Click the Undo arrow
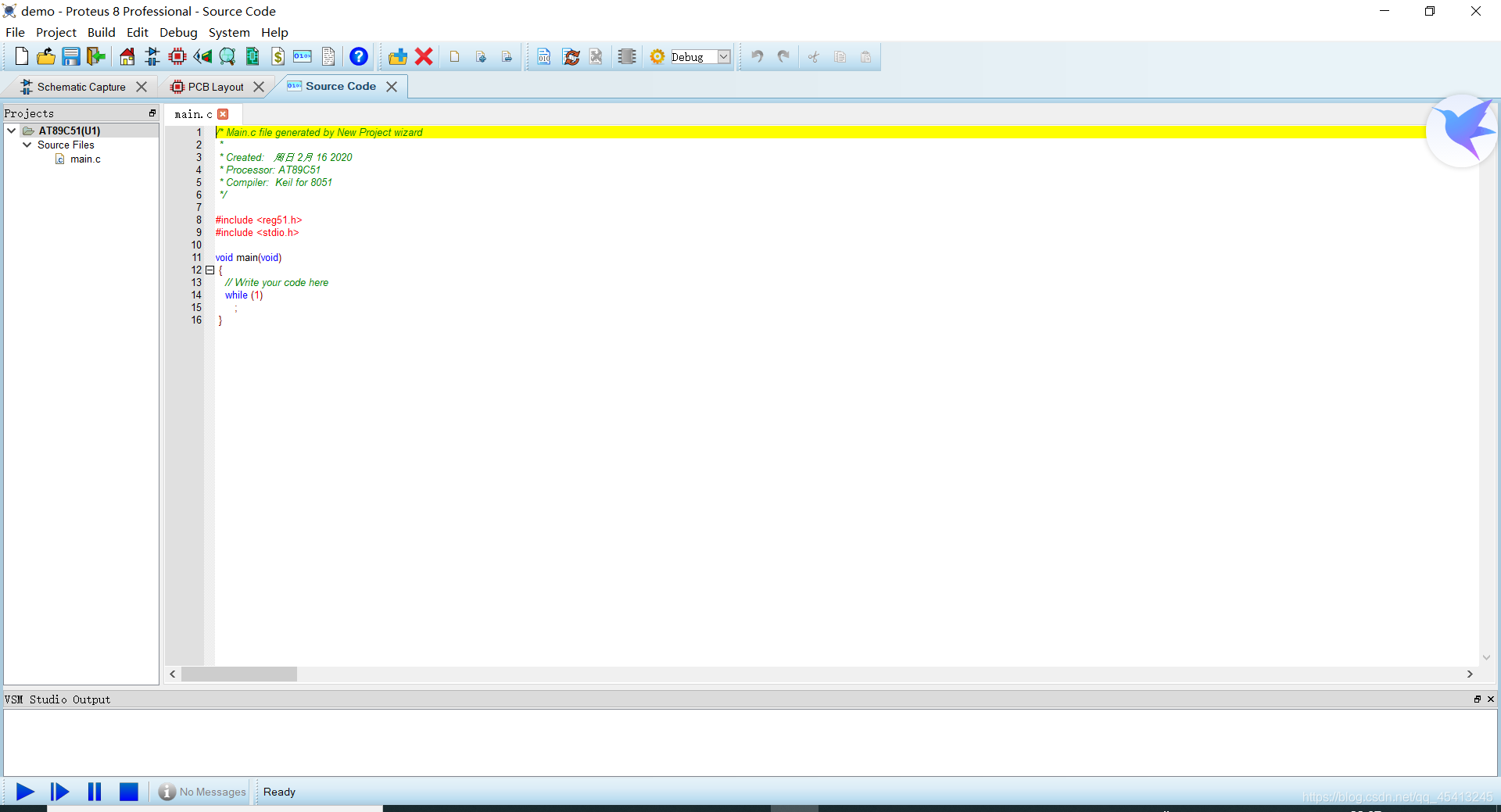This screenshot has height=812, width=1501. 757,56
